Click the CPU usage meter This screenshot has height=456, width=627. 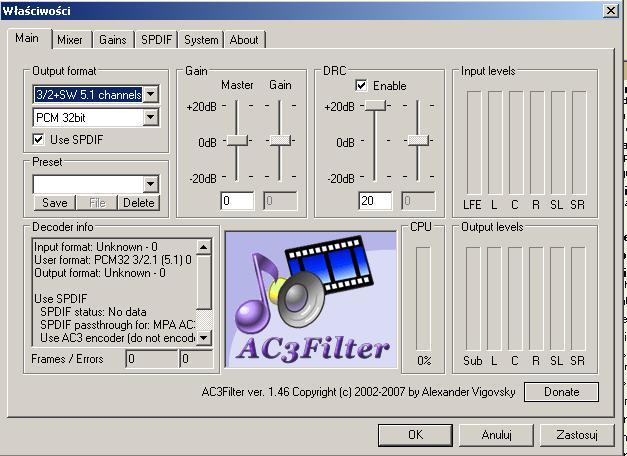coord(423,299)
